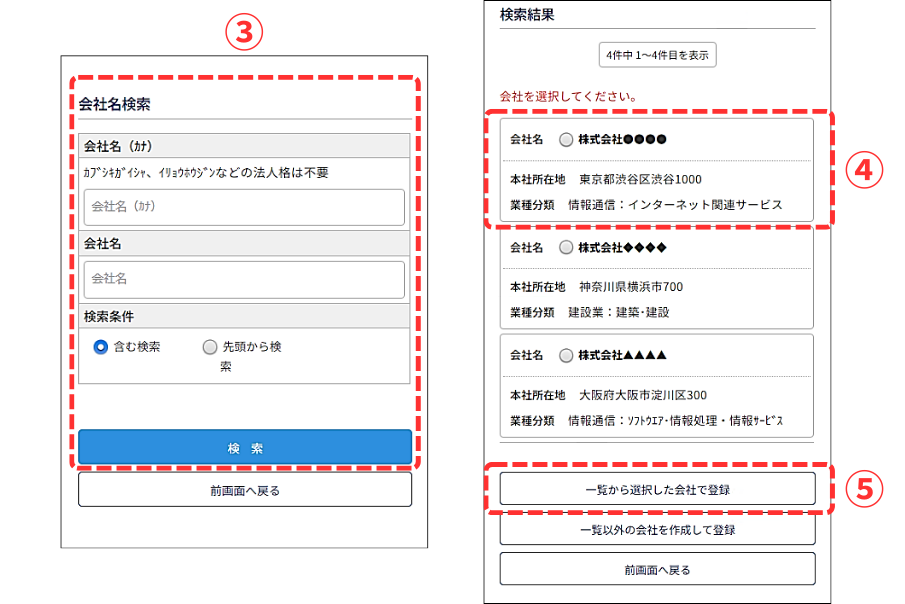Select the 株式会社▲▲▲▲ radio button
This screenshot has width=905, height=604.
click(566, 355)
